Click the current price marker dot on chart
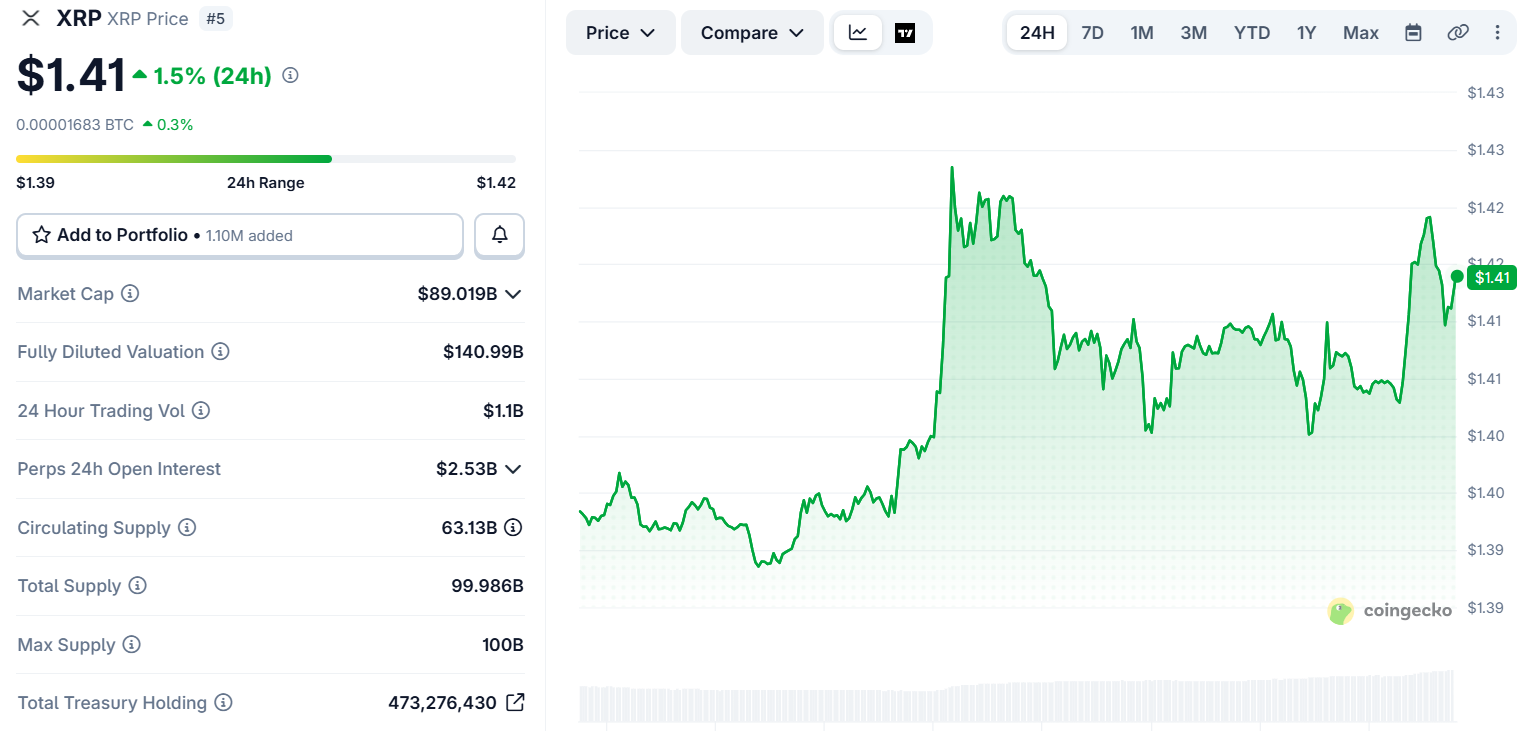The image size is (1527, 731). pos(1457,276)
